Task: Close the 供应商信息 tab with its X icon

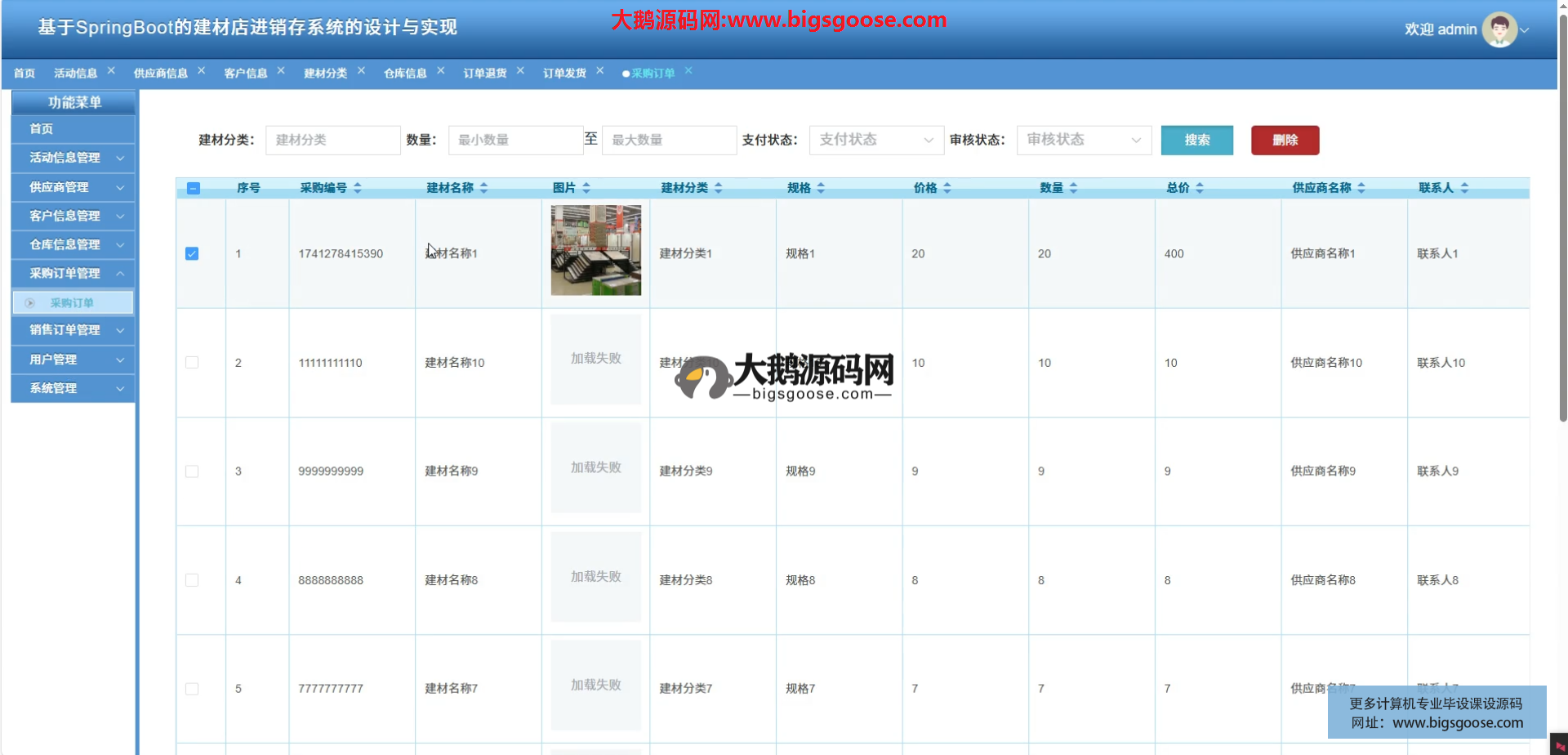Action: (x=201, y=71)
